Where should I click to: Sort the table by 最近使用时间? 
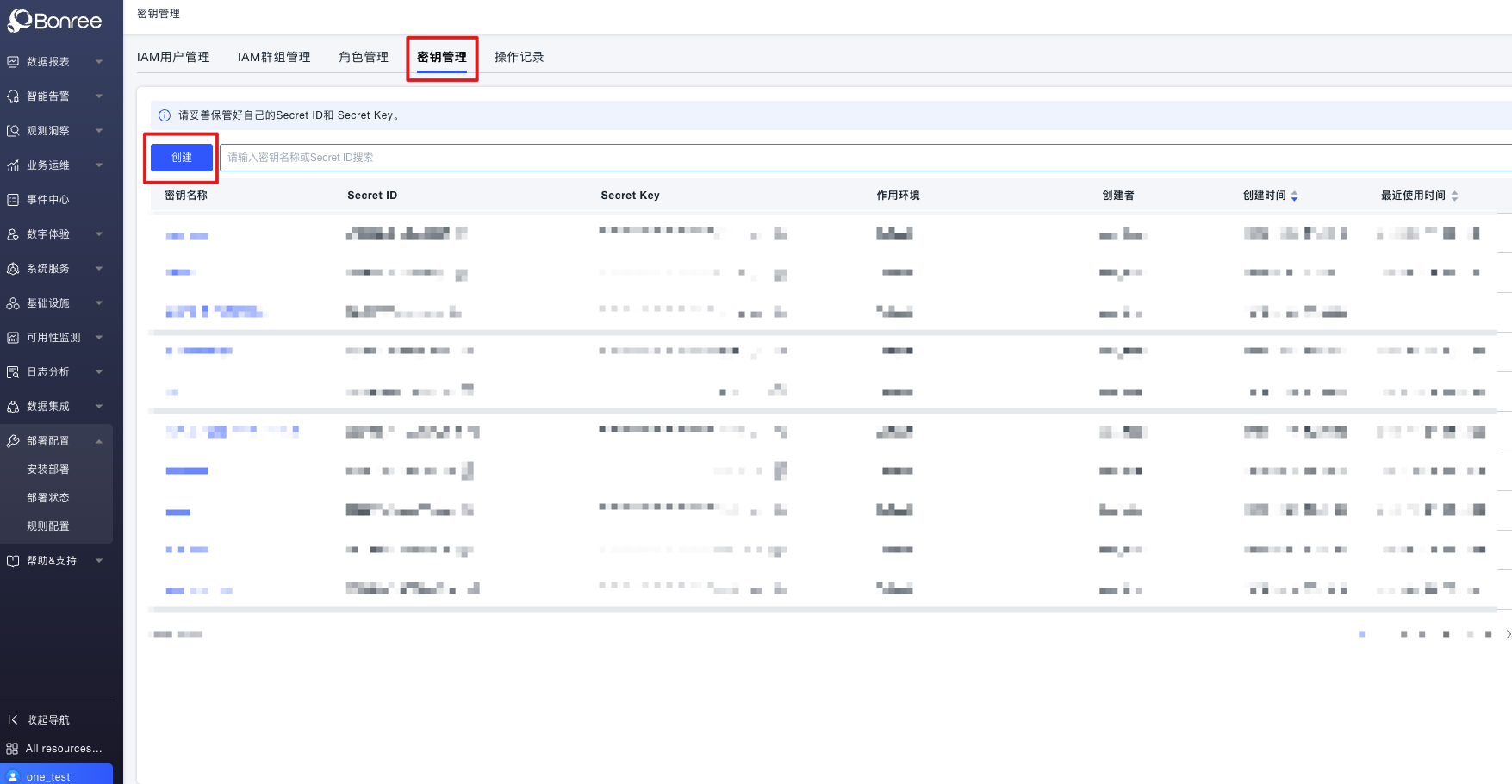pyautogui.click(x=1454, y=196)
